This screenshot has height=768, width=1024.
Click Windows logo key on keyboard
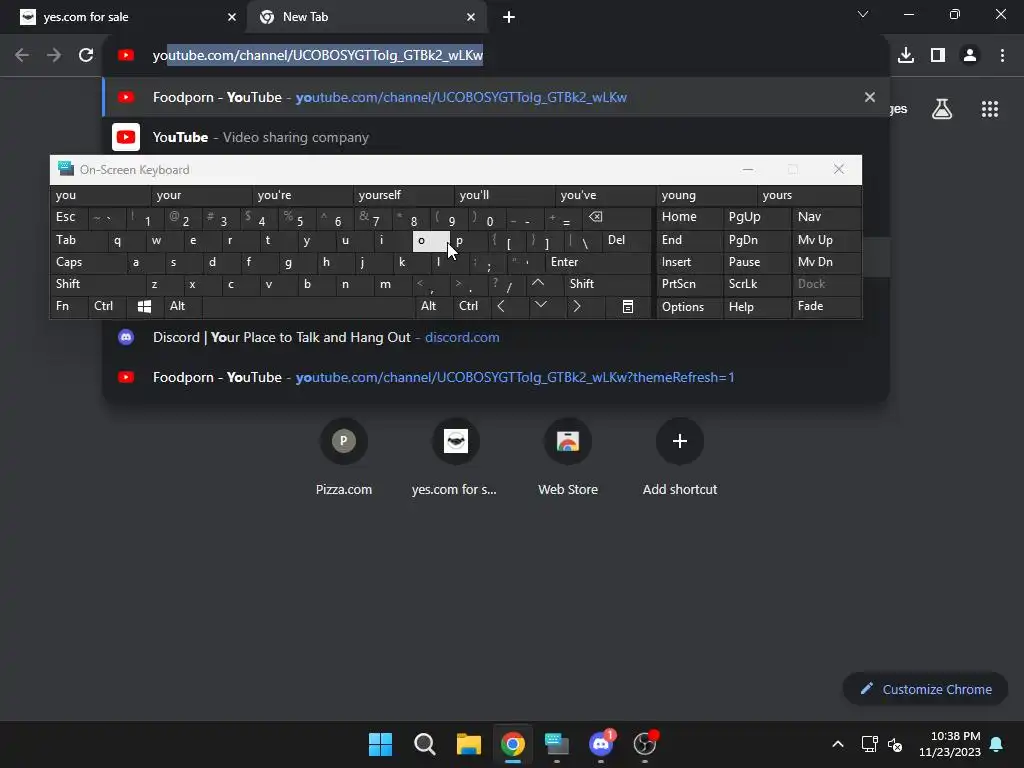(145, 306)
